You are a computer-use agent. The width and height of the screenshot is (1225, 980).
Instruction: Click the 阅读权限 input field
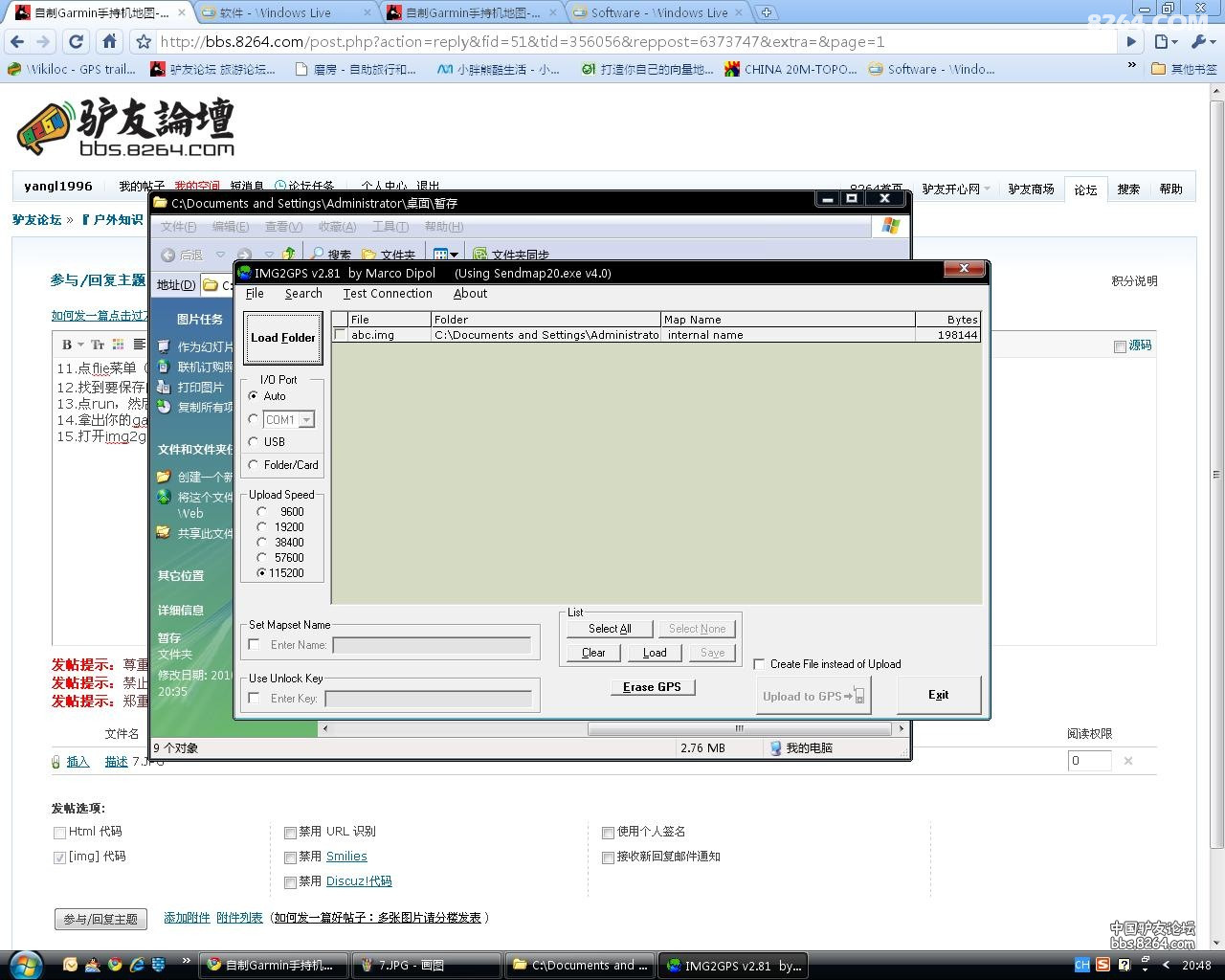1089,761
